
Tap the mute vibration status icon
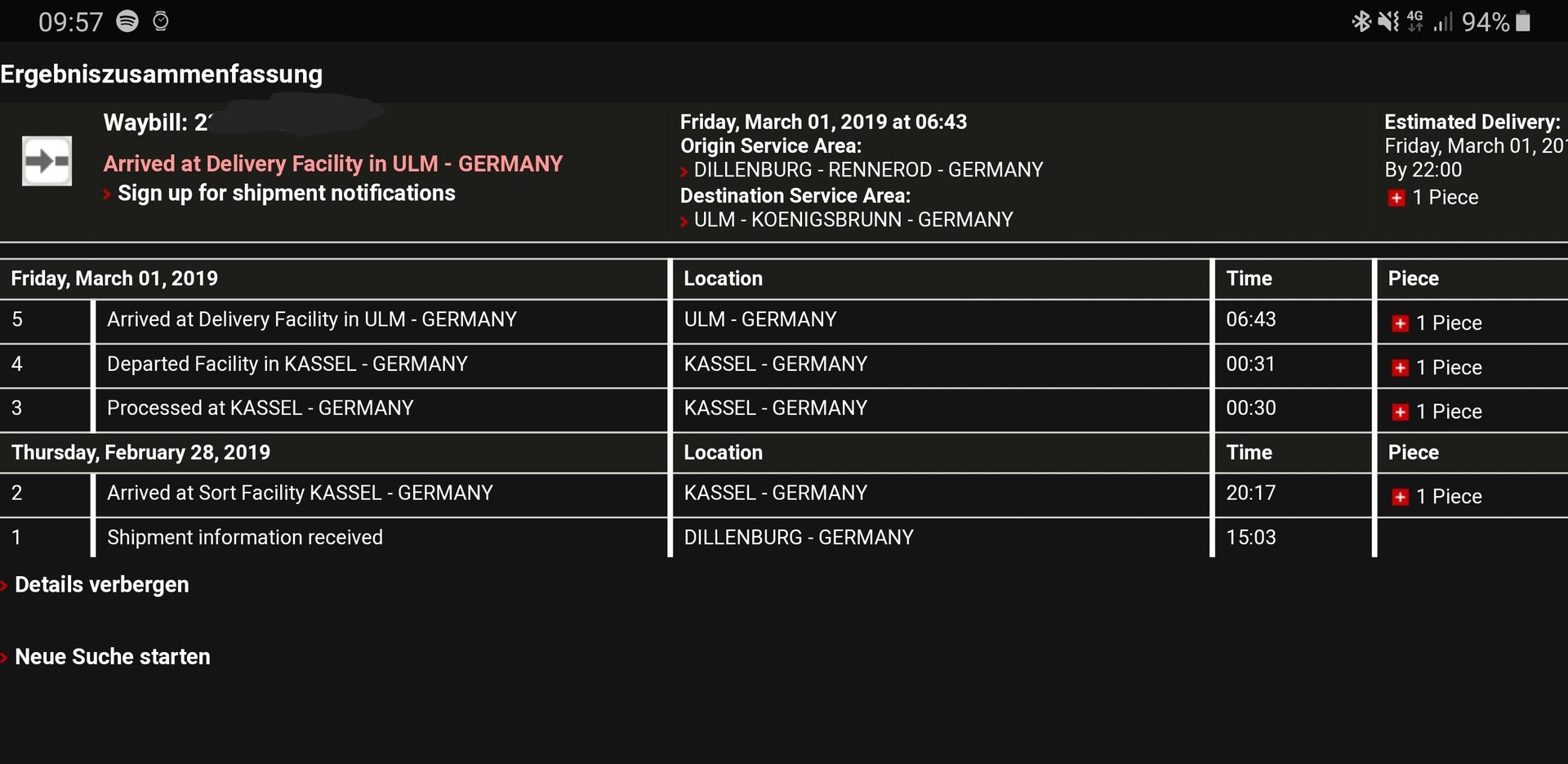(x=1388, y=21)
